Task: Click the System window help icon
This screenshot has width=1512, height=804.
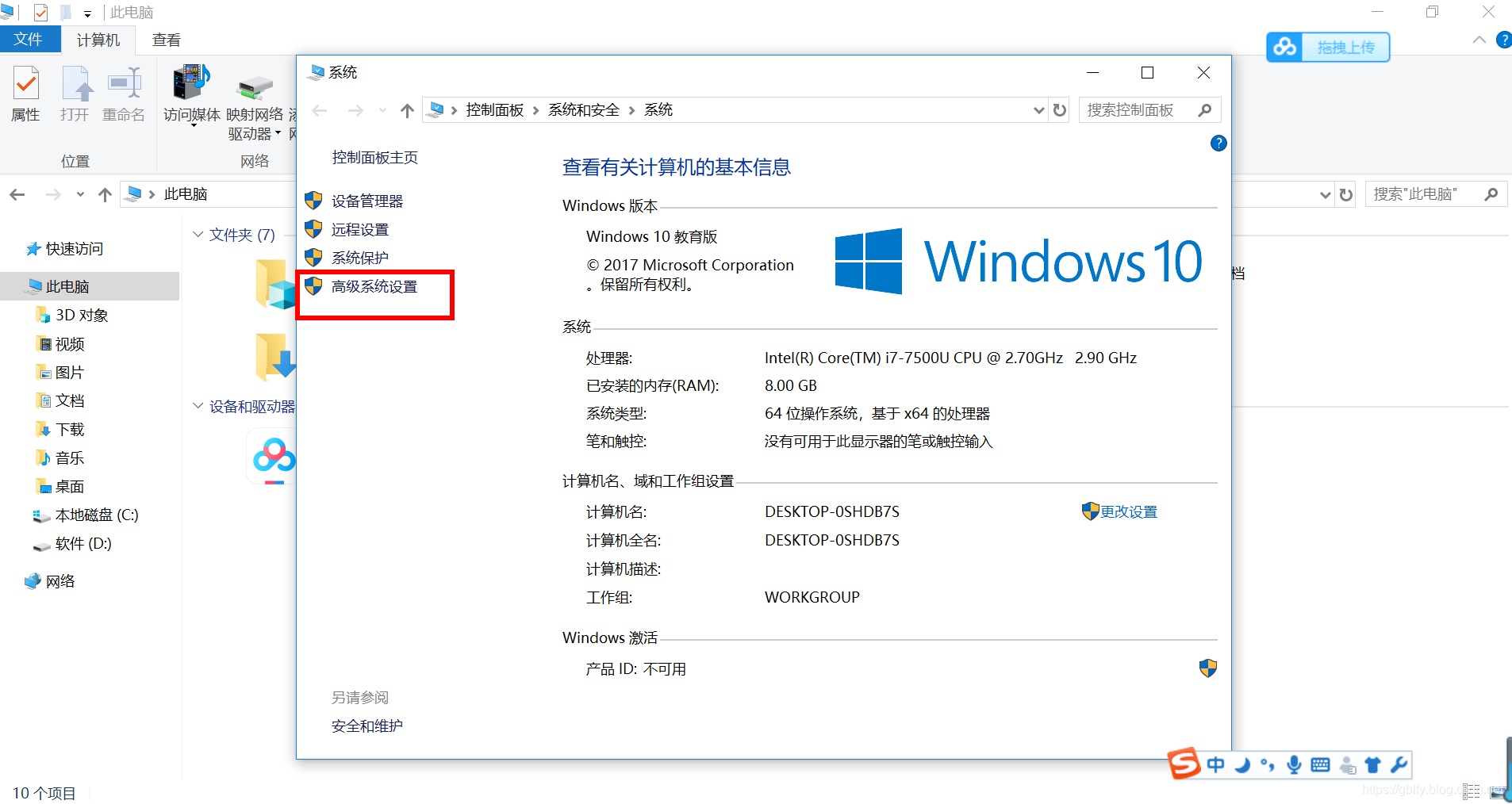Action: point(1218,144)
